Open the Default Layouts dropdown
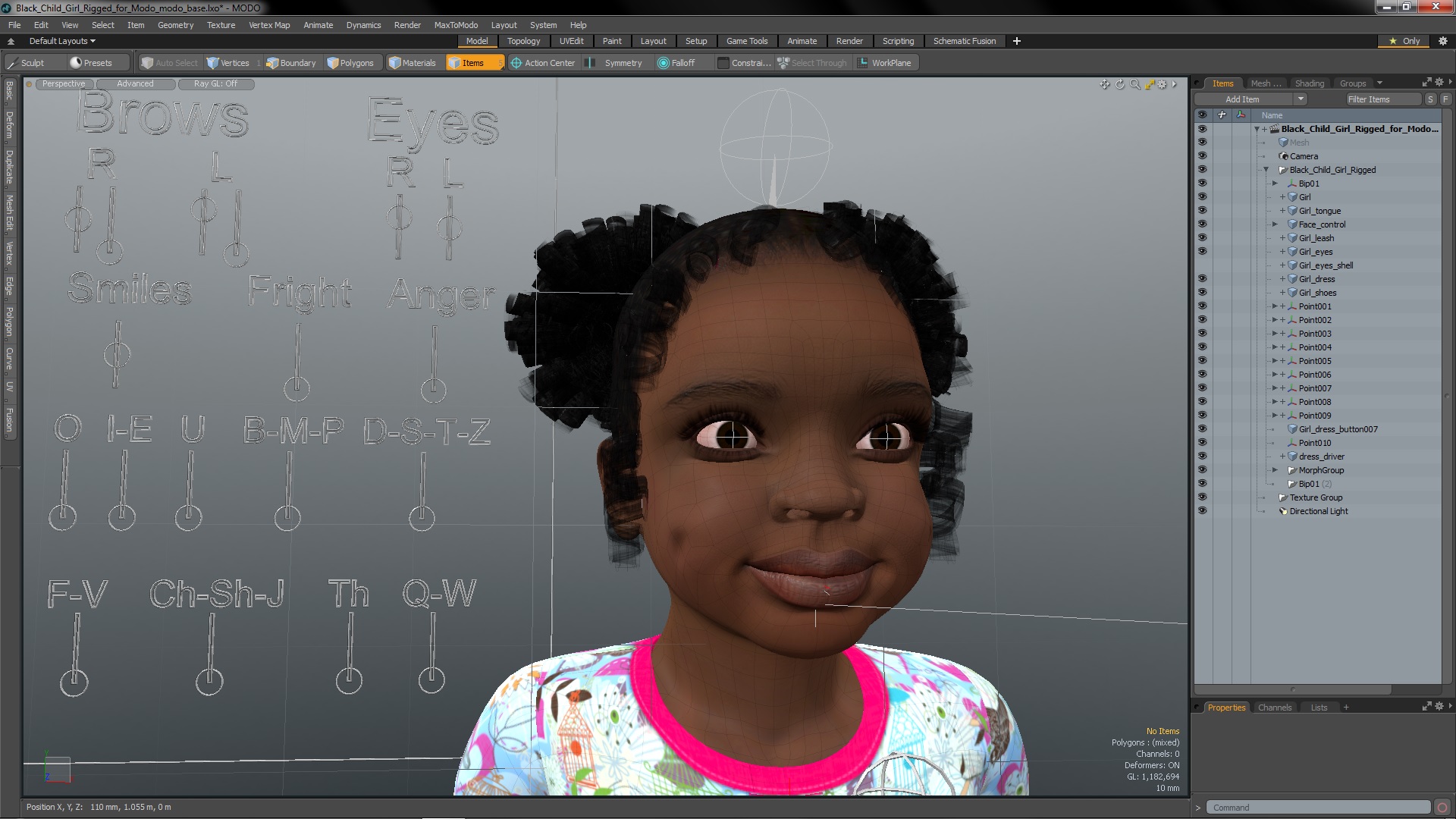Image resolution: width=1456 pixels, height=819 pixels. (x=62, y=41)
